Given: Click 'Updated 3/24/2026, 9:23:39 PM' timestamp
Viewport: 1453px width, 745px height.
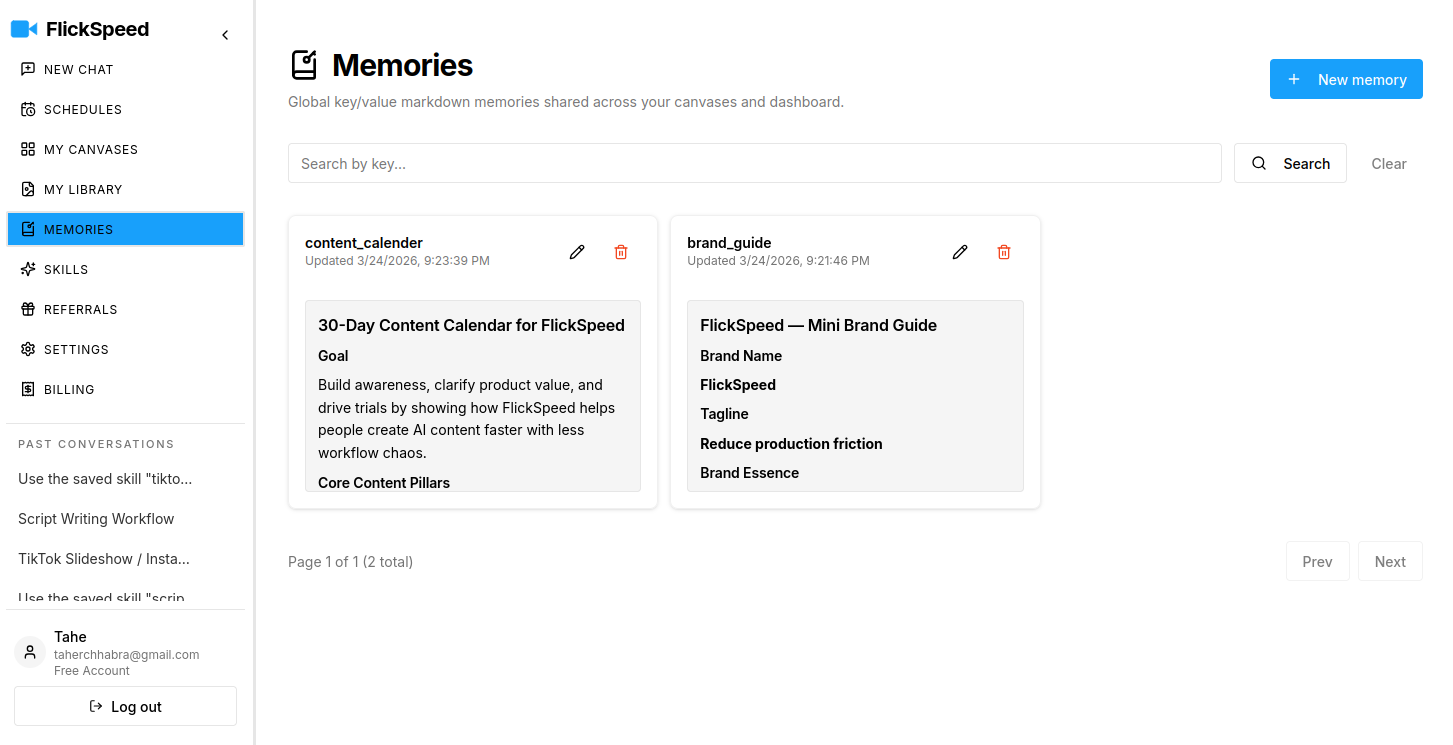Looking at the screenshot, I should pyautogui.click(x=397, y=261).
